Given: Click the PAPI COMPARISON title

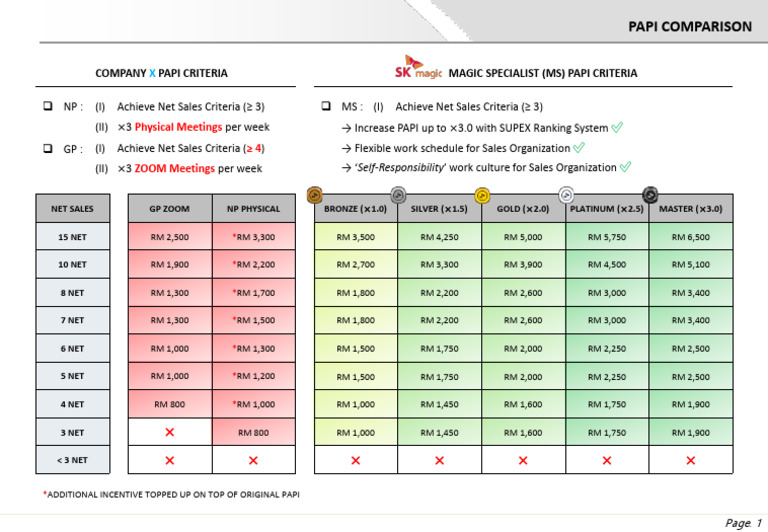Looking at the screenshot, I should pos(690,26).
